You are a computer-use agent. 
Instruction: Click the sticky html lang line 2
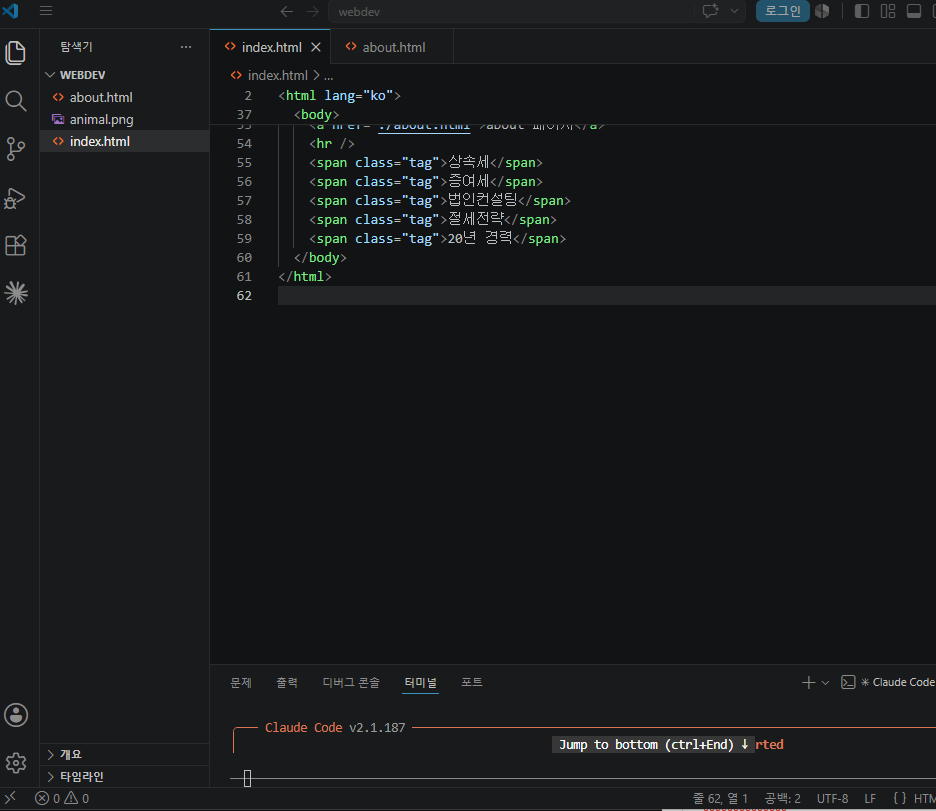pos(339,95)
